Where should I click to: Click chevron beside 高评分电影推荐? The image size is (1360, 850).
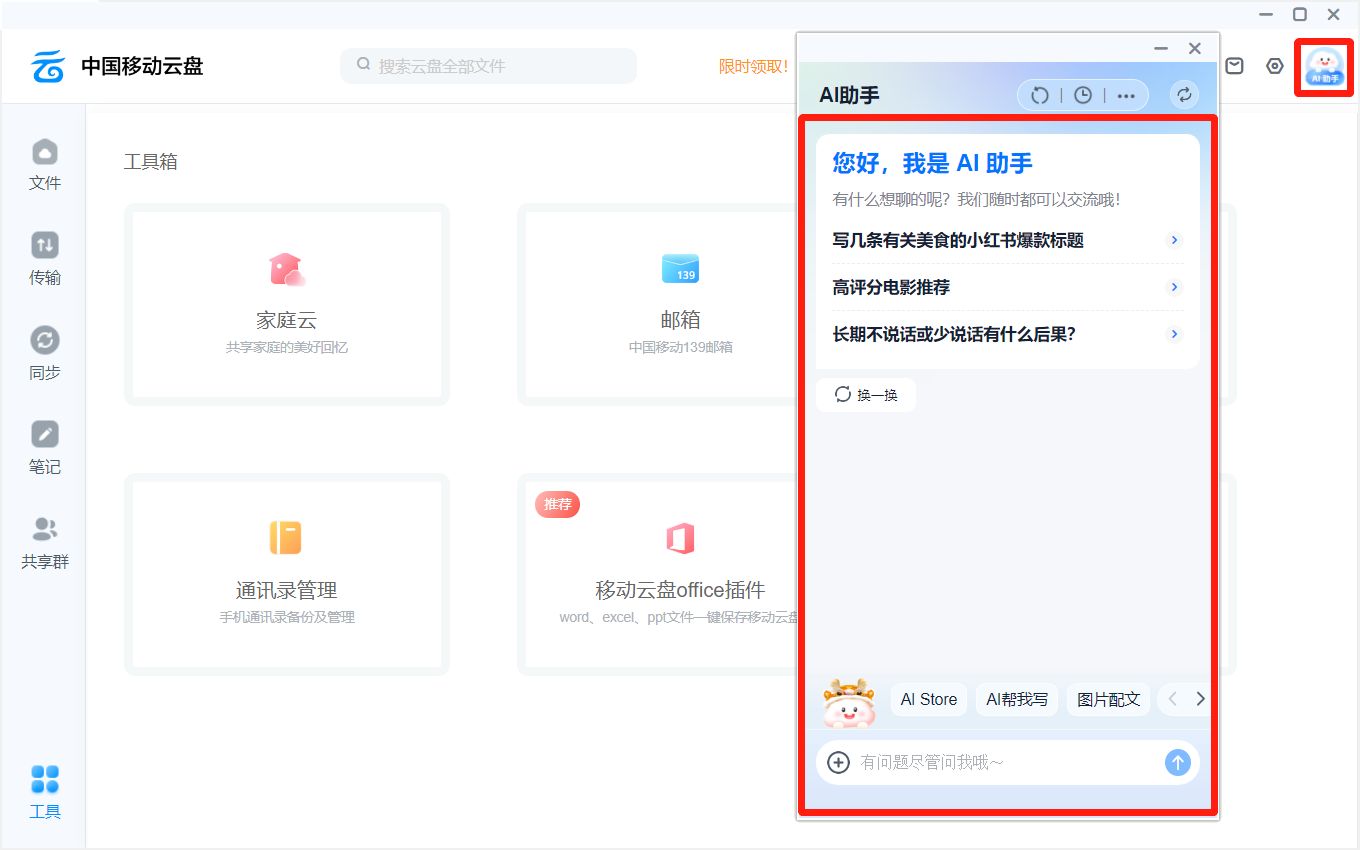1175,287
